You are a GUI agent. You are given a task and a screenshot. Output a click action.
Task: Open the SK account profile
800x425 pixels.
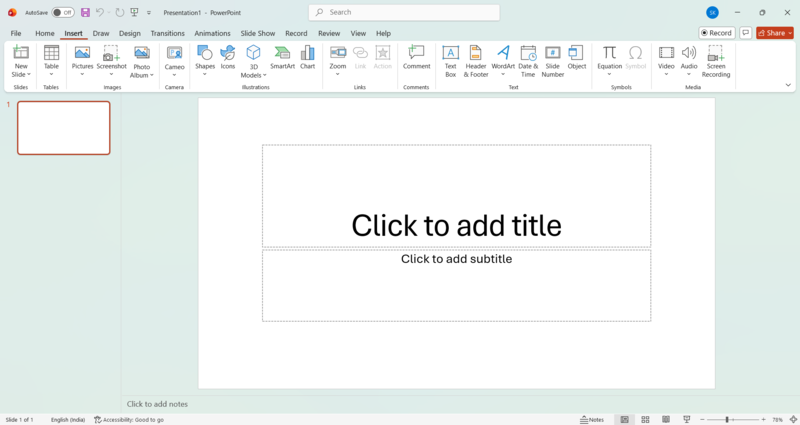pos(712,13)
